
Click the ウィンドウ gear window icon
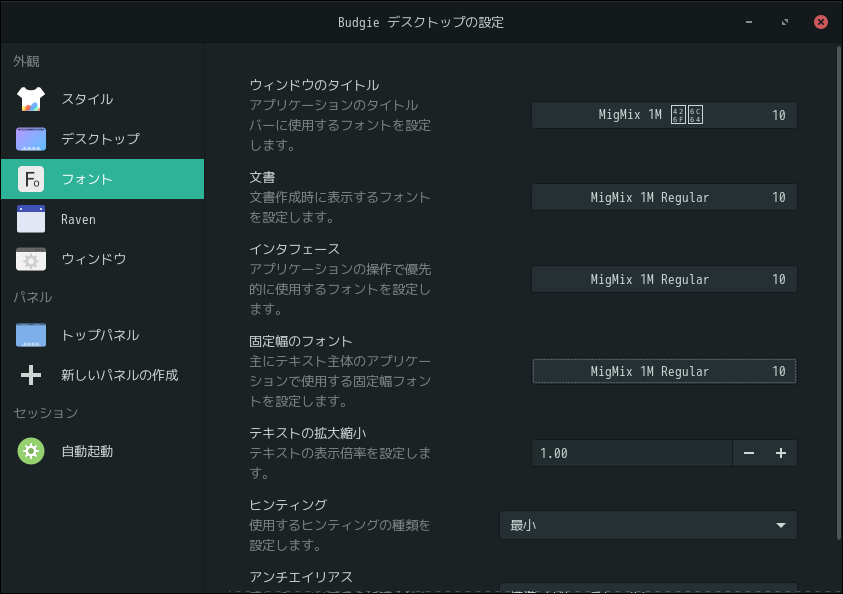(31, 259)
